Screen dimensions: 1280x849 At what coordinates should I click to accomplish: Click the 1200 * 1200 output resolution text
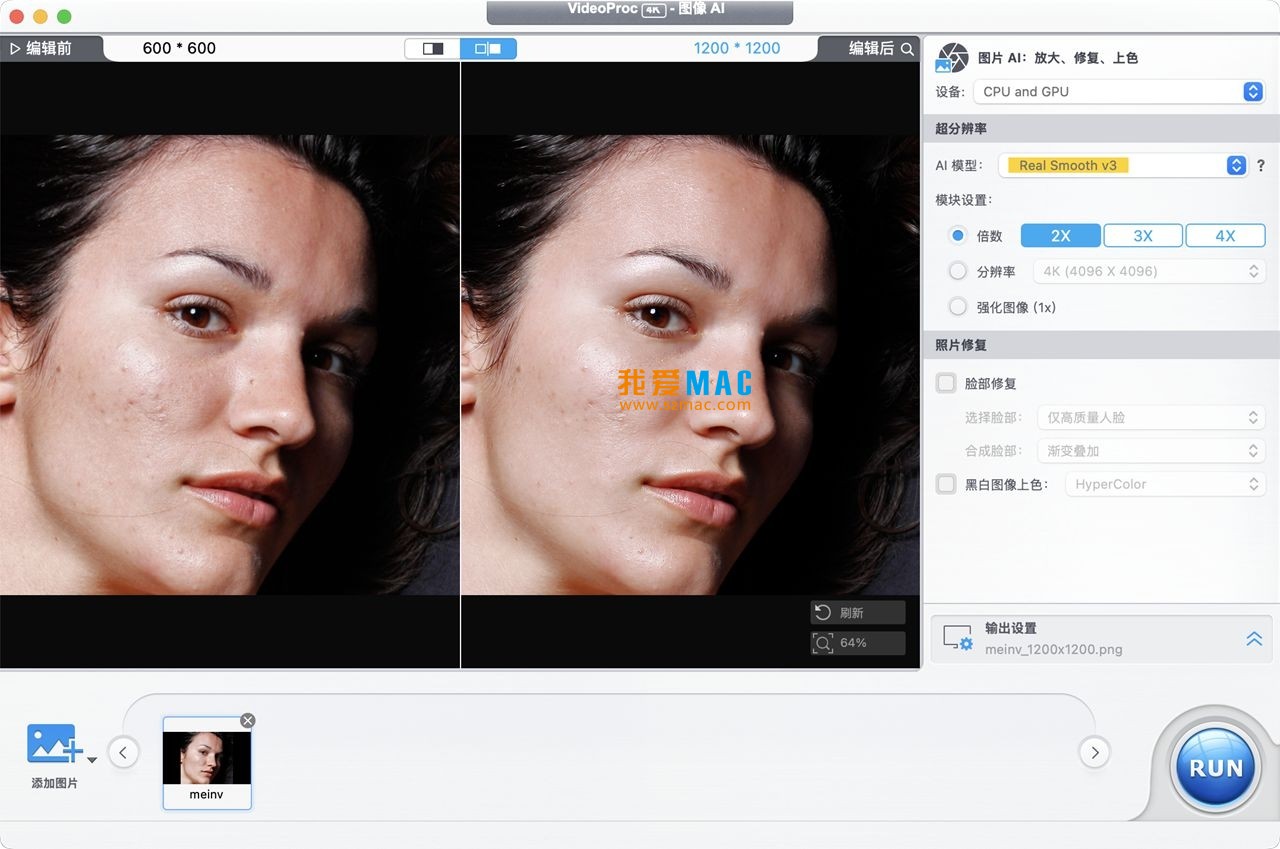(x=737, y=48)
